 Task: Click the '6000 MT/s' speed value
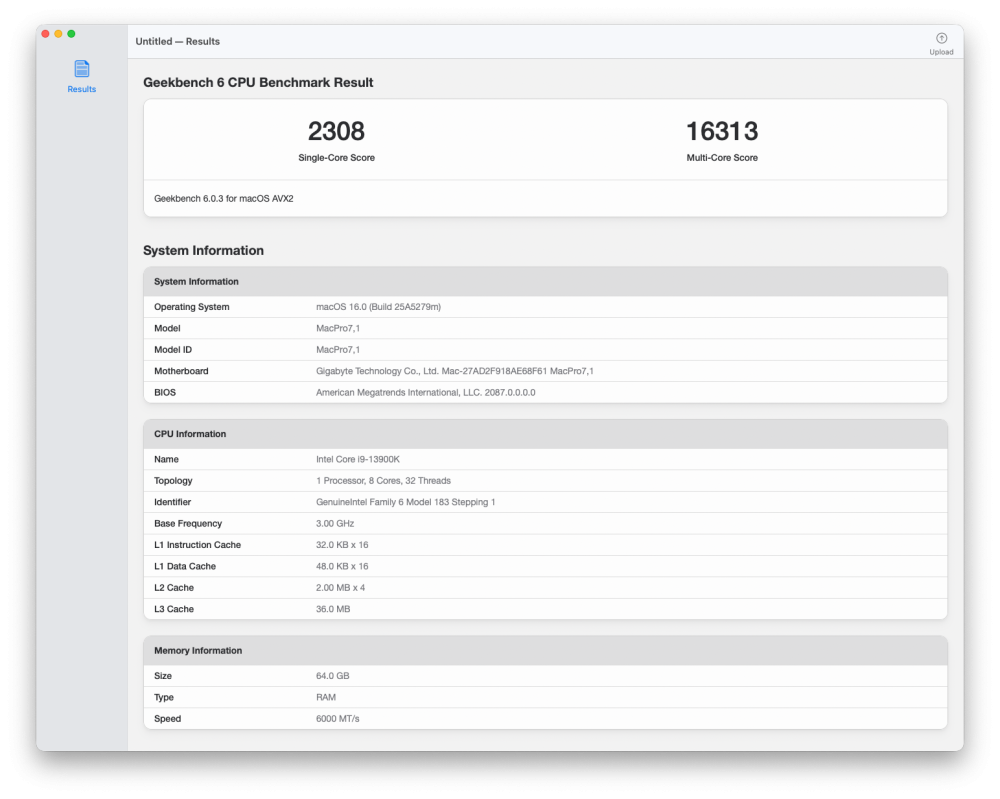(337, 719)
